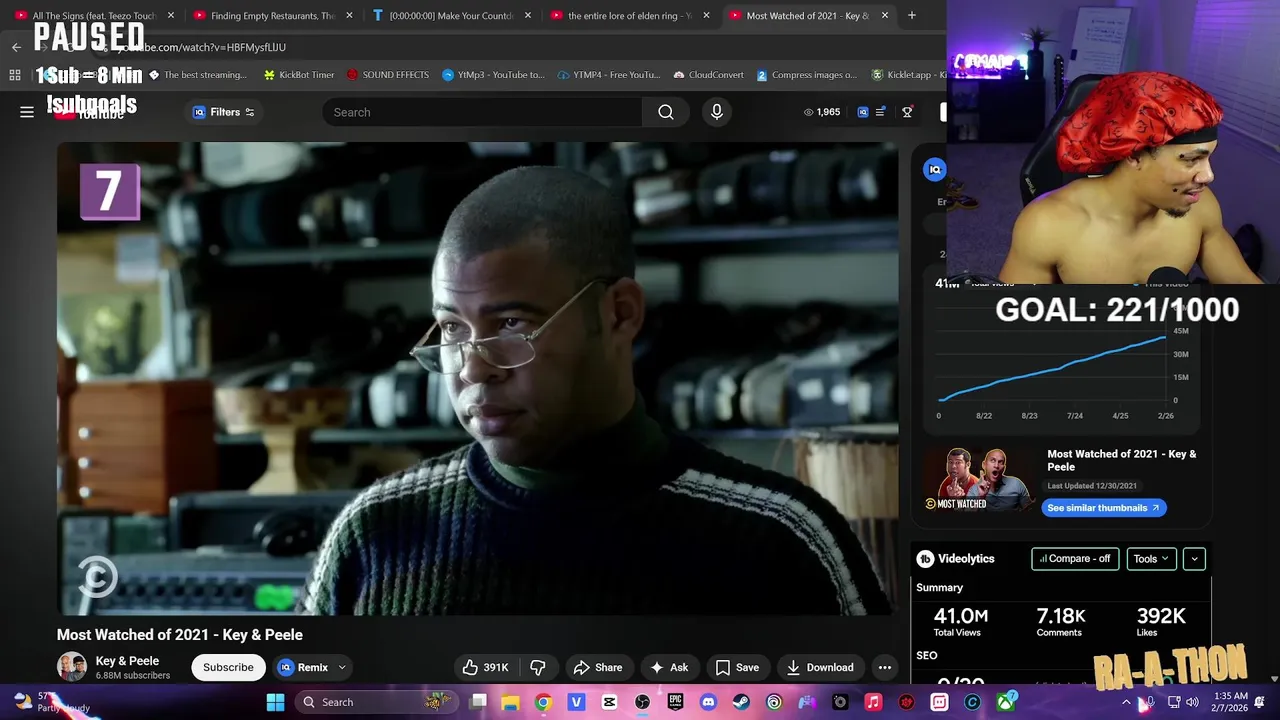Open File Explorer from the taskbar
This screenshot has height=720, width=1280.
click(x=510, y=702)
